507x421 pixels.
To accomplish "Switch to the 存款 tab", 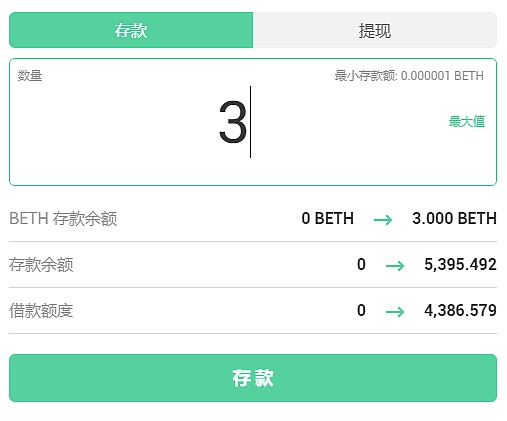I will 131,30.
